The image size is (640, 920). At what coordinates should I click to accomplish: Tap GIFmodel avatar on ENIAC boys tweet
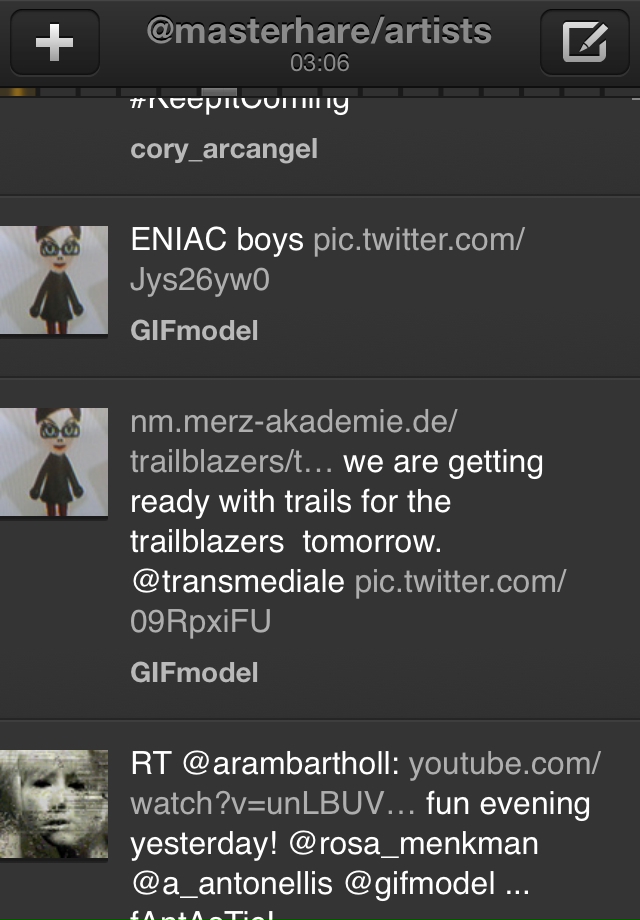click(x=54, y=280)
